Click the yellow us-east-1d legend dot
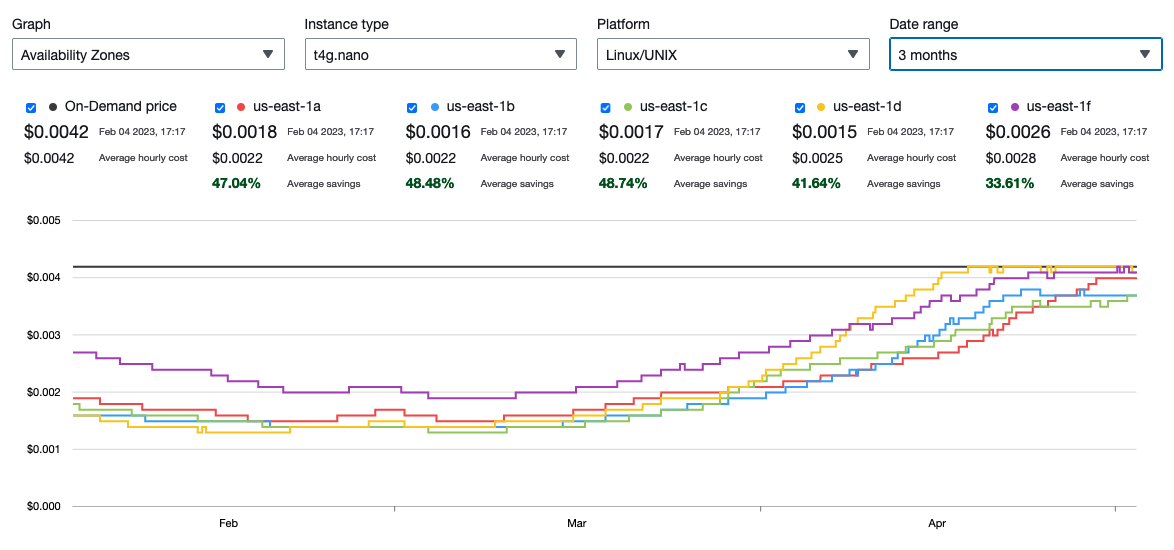The height and width of the screenshot is (550, 1174). [821, 107]
